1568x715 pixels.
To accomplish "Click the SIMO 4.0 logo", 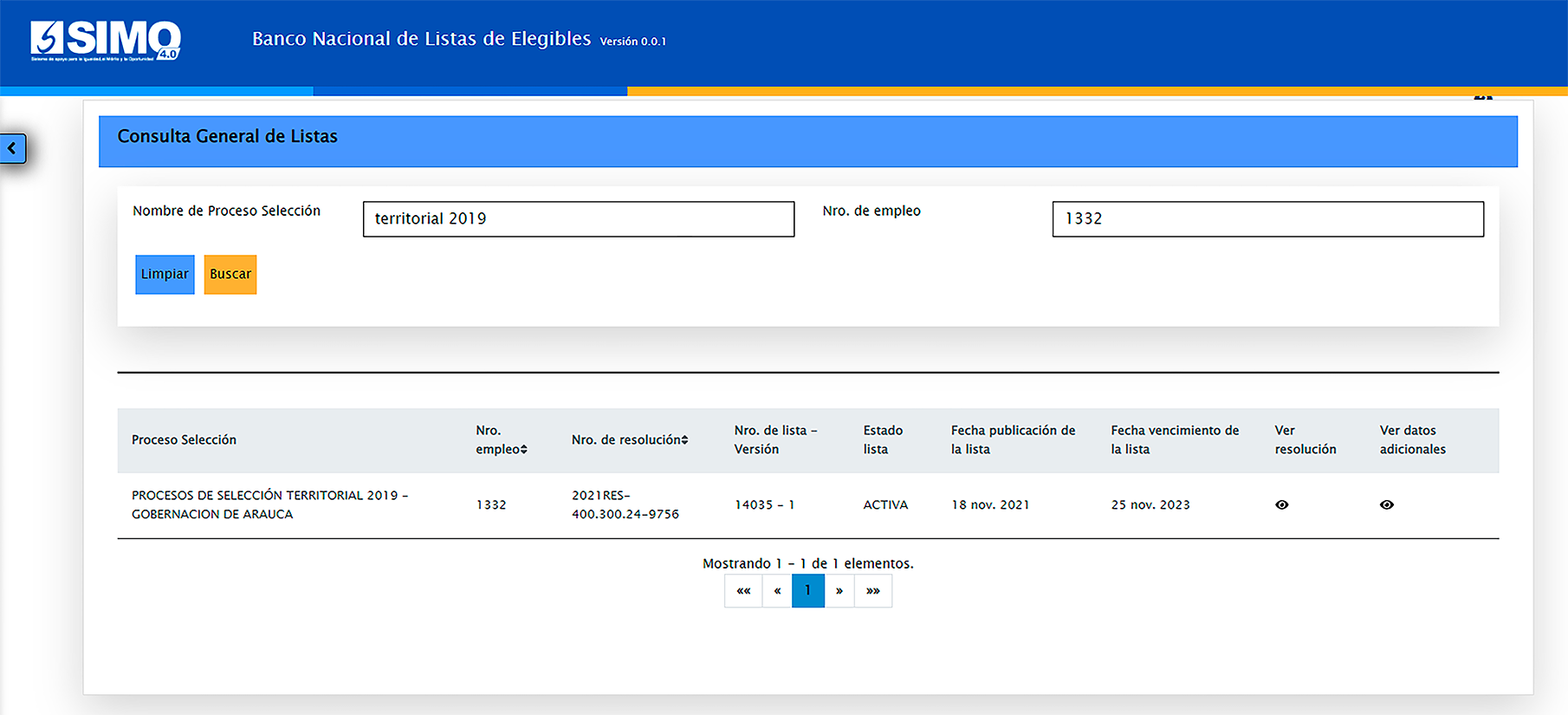I will tap(106, 41).
